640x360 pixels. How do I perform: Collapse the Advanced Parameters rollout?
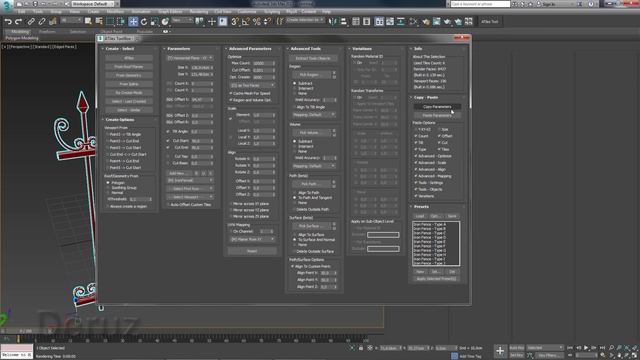(x=250, y=49)
